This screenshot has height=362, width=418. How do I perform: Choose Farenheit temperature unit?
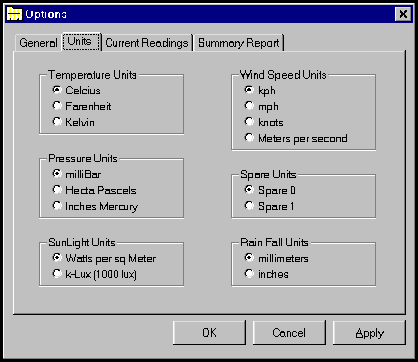(82, 106)
